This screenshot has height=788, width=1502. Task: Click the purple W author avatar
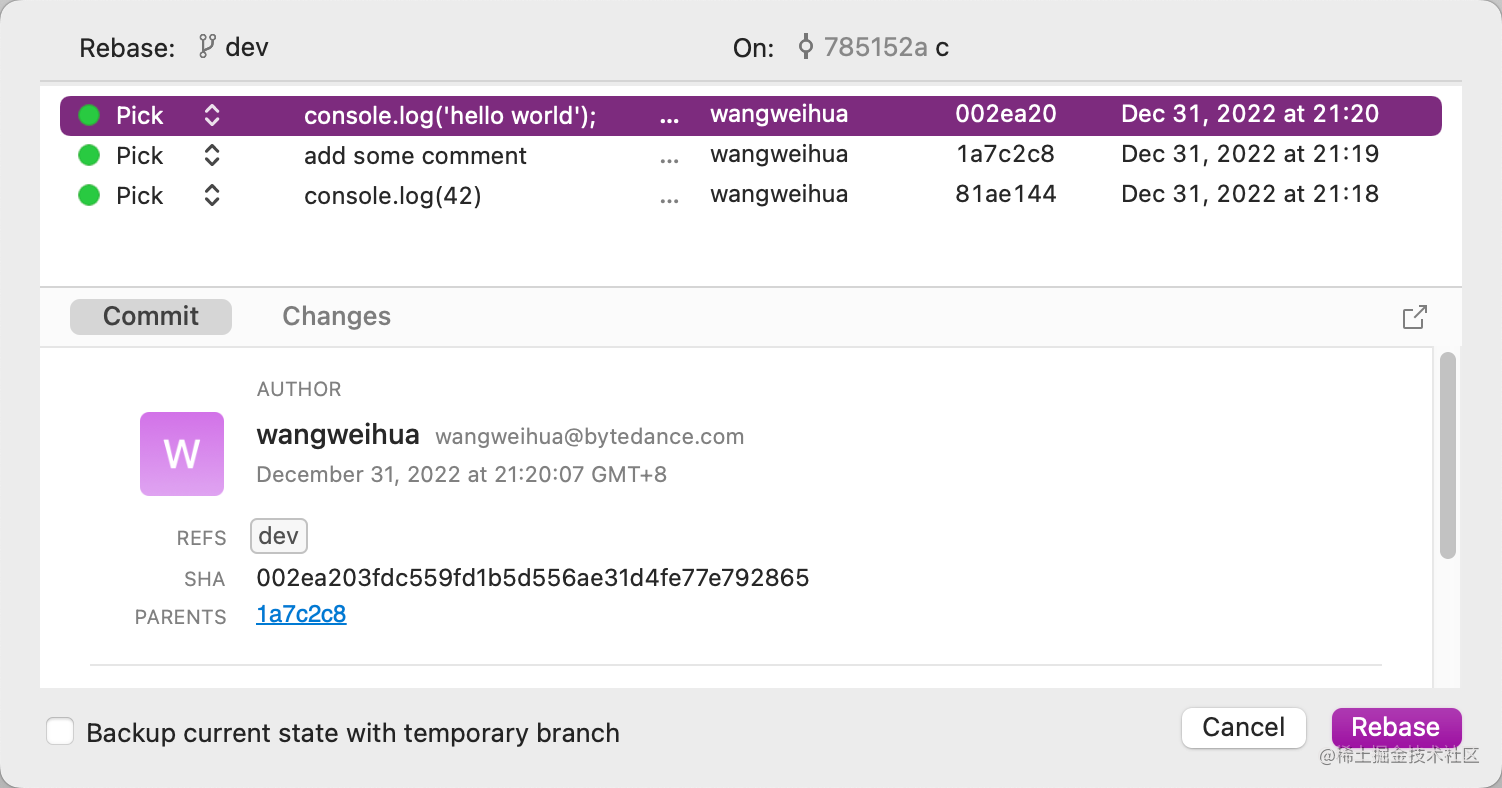point(182,454)
